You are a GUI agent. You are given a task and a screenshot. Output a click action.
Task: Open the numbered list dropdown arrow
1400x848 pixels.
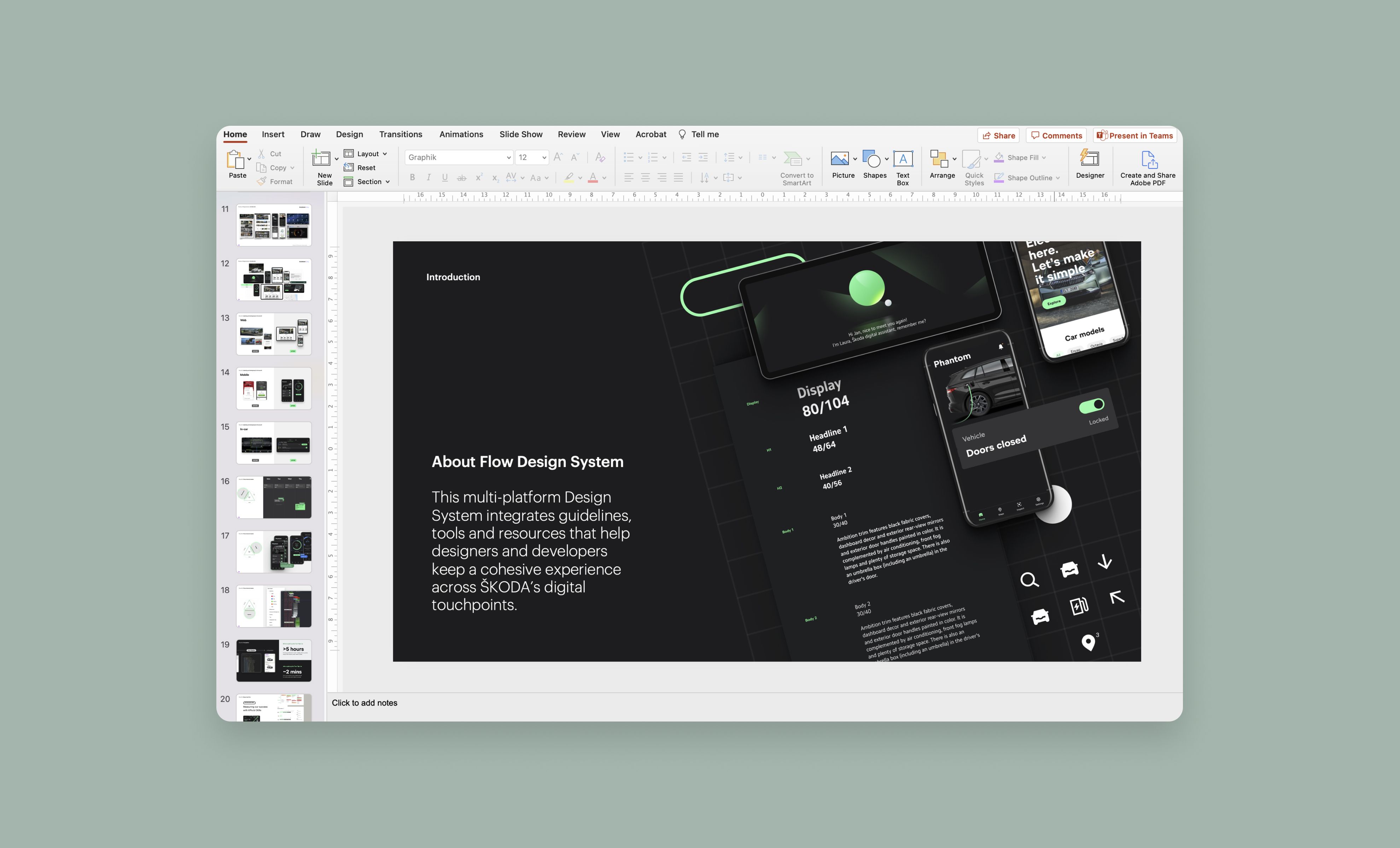coord(664,158)
